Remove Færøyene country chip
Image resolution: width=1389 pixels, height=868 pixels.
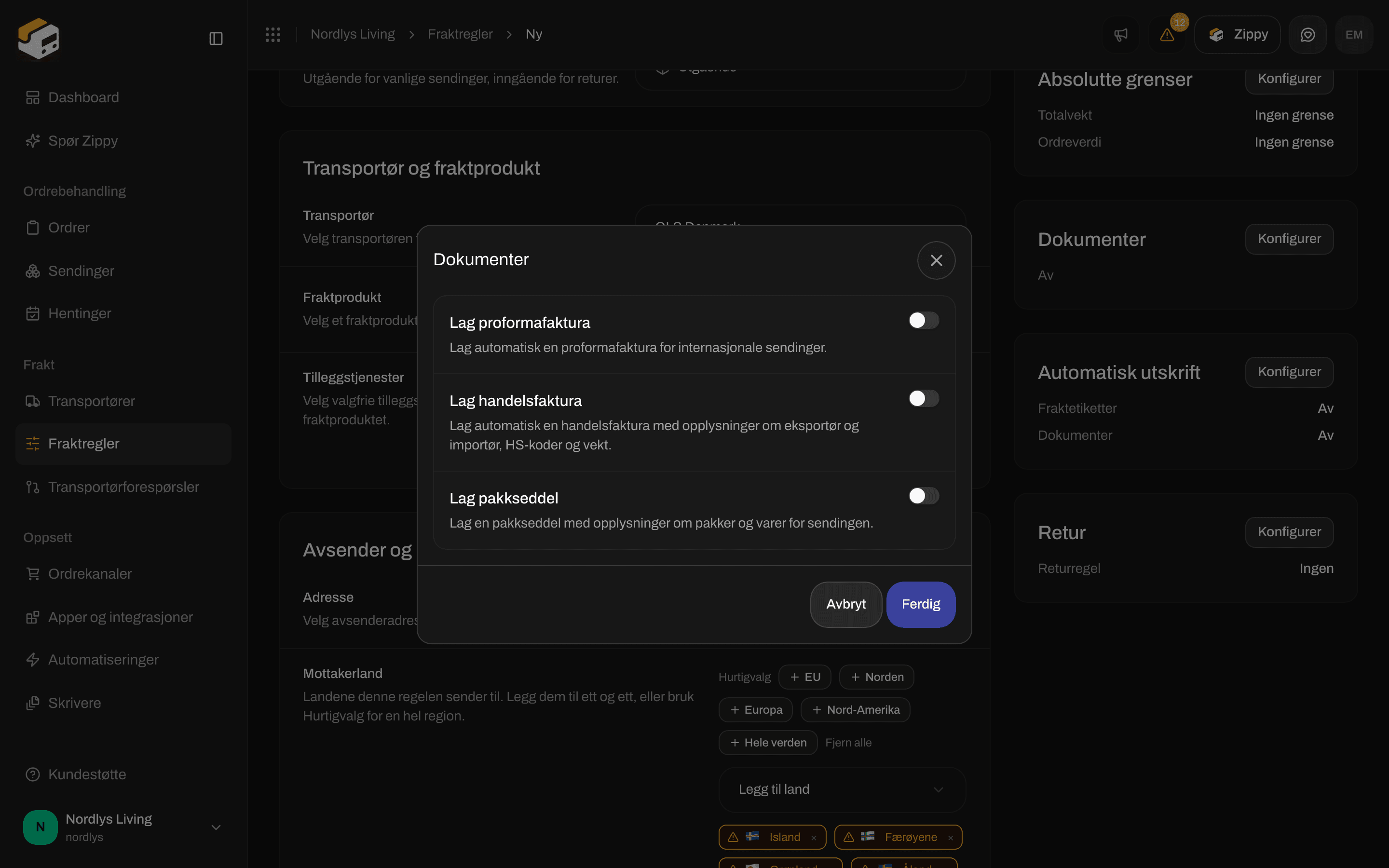coord(951,838)
